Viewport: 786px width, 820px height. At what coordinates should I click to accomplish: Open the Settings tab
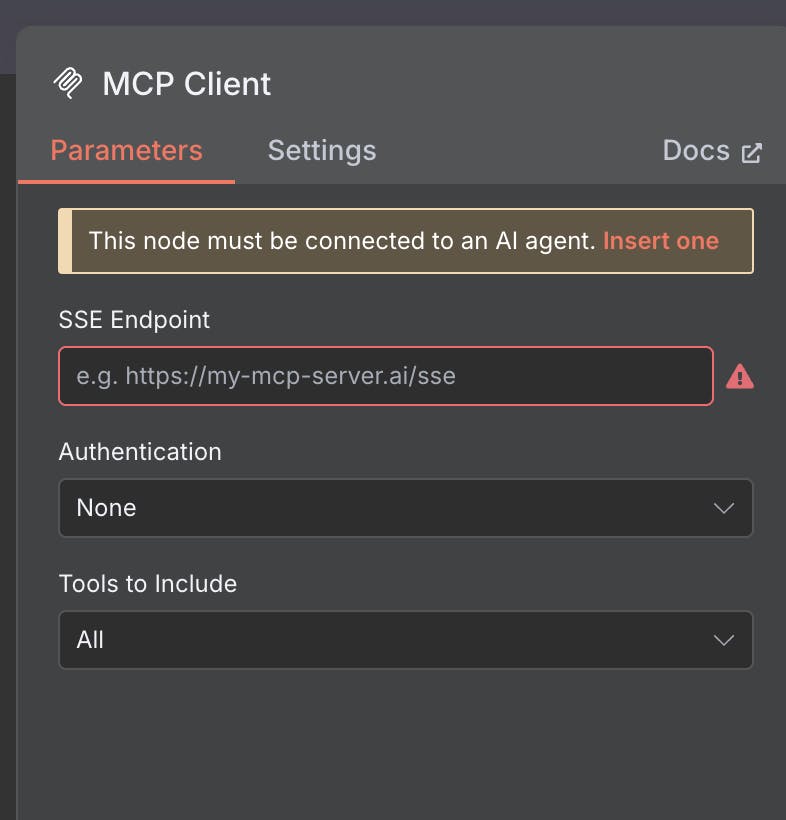322,151
